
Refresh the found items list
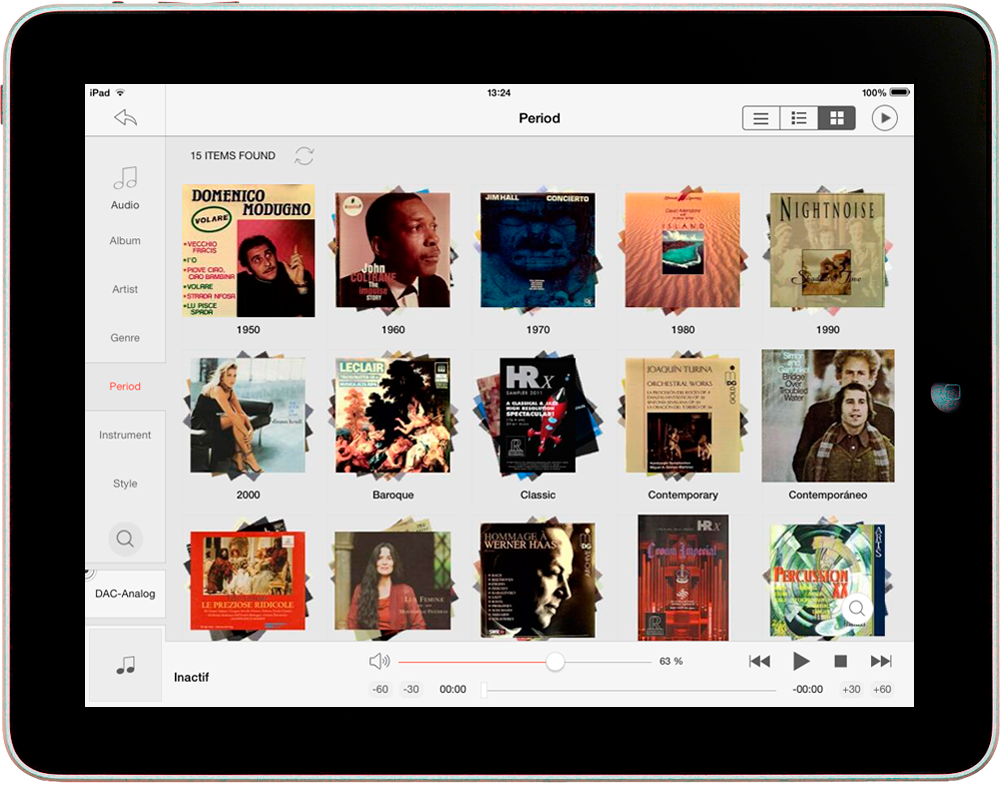[304, 156]
